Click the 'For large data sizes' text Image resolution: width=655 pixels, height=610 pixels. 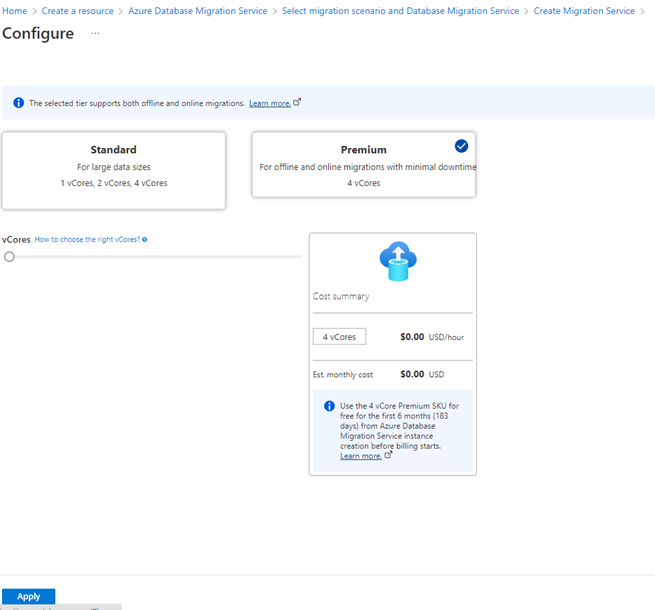[x=114, y=167]
